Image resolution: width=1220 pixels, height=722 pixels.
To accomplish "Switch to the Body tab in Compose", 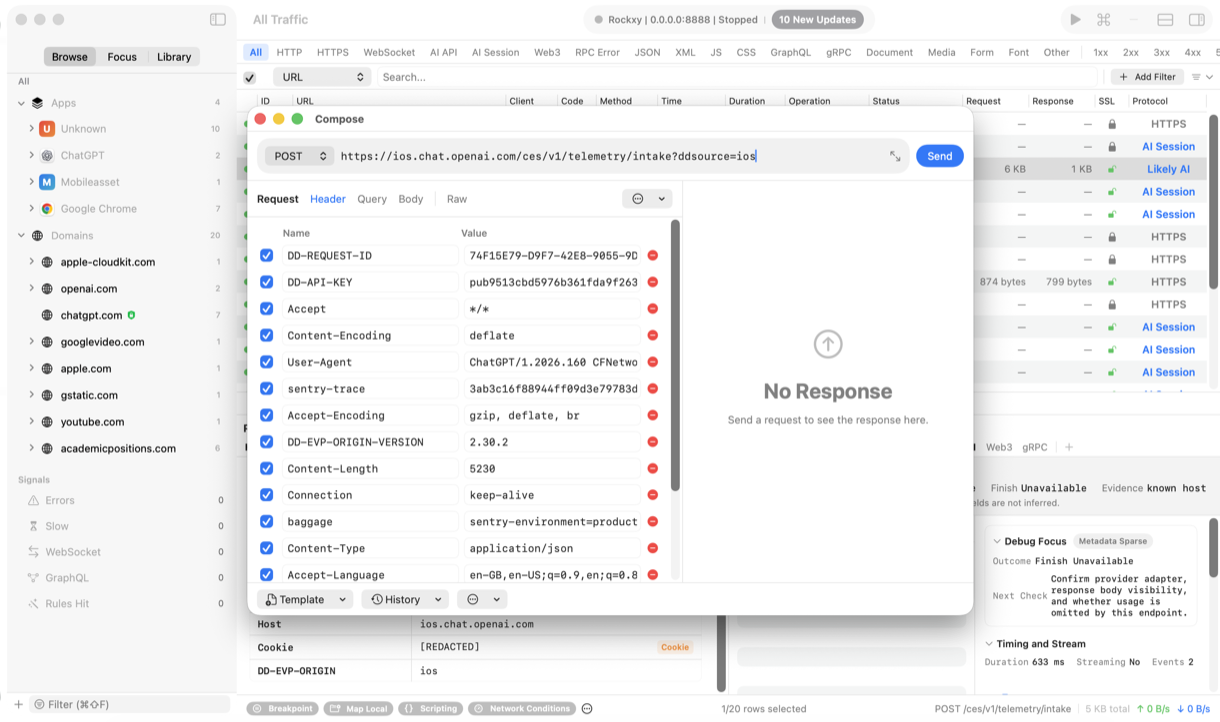I will (x=411, y=199).
